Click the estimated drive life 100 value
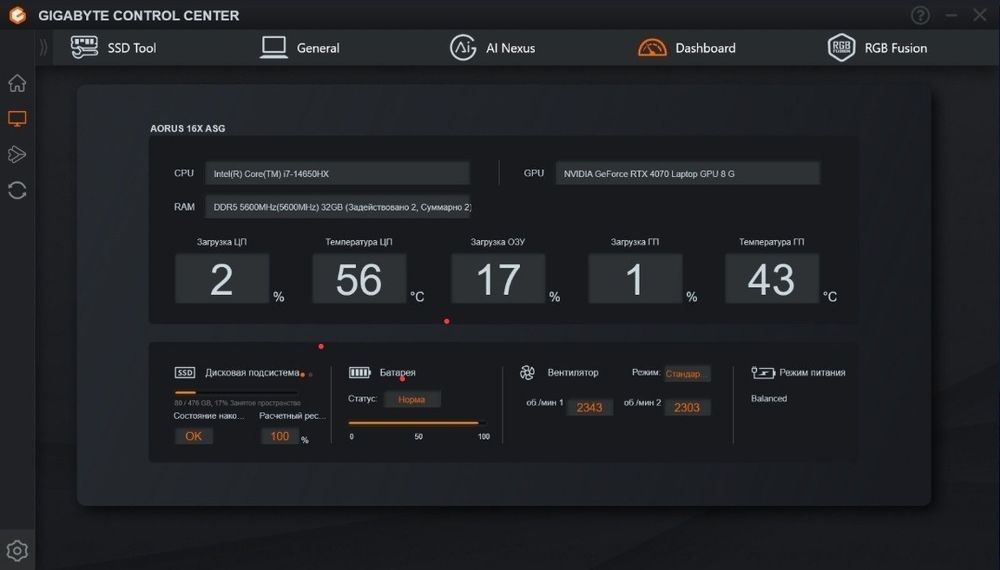Screen dimensions: 1000x570 (280, 436)
